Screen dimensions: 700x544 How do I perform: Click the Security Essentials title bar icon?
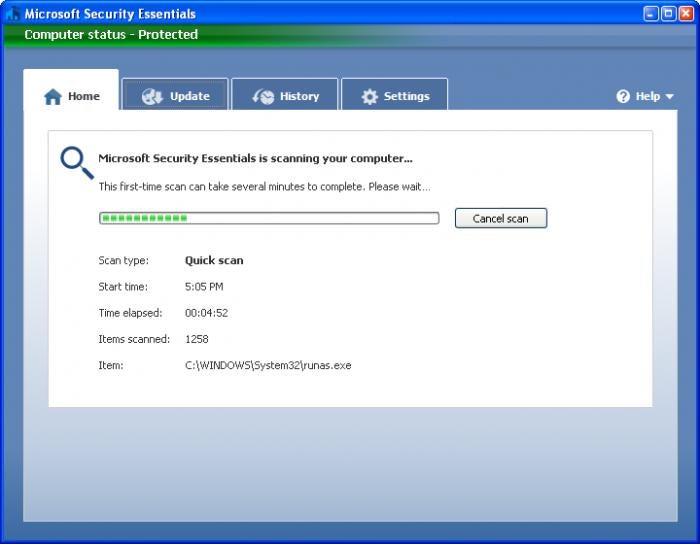[12, 14]
